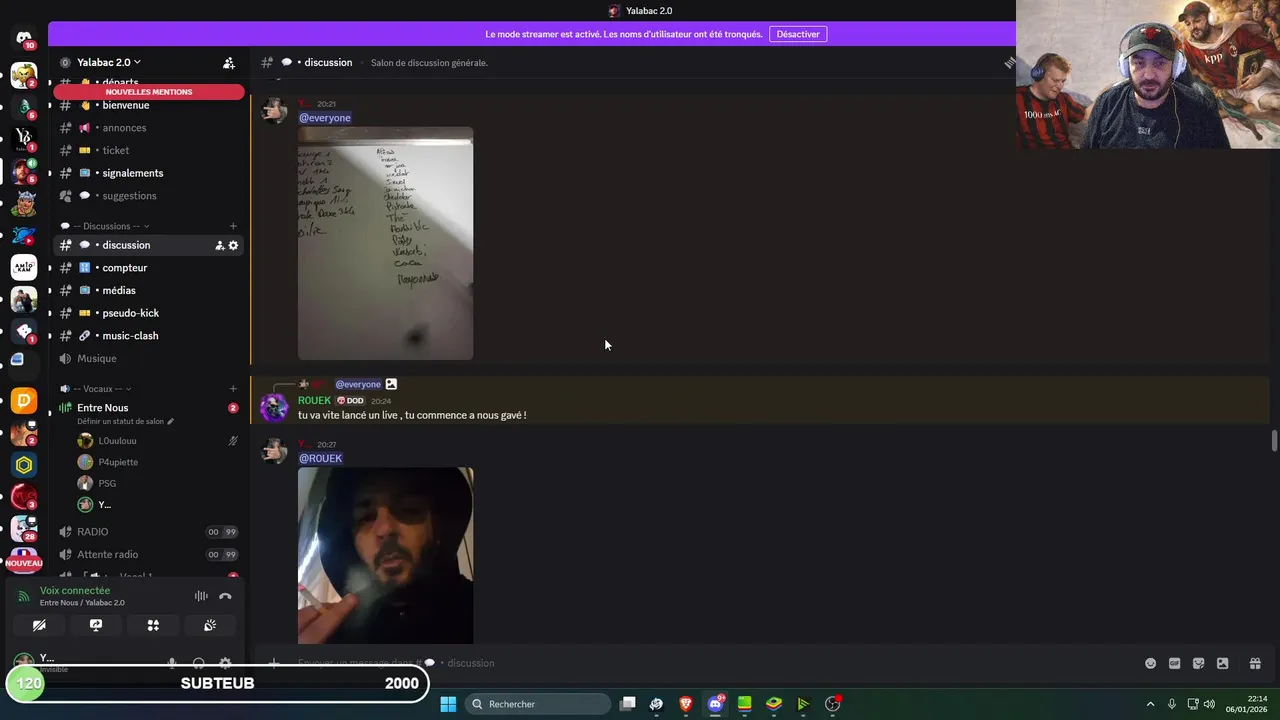Open discussion channel settings gear
This screenshot has width=1280, height=720.
[x=234, y=245]
